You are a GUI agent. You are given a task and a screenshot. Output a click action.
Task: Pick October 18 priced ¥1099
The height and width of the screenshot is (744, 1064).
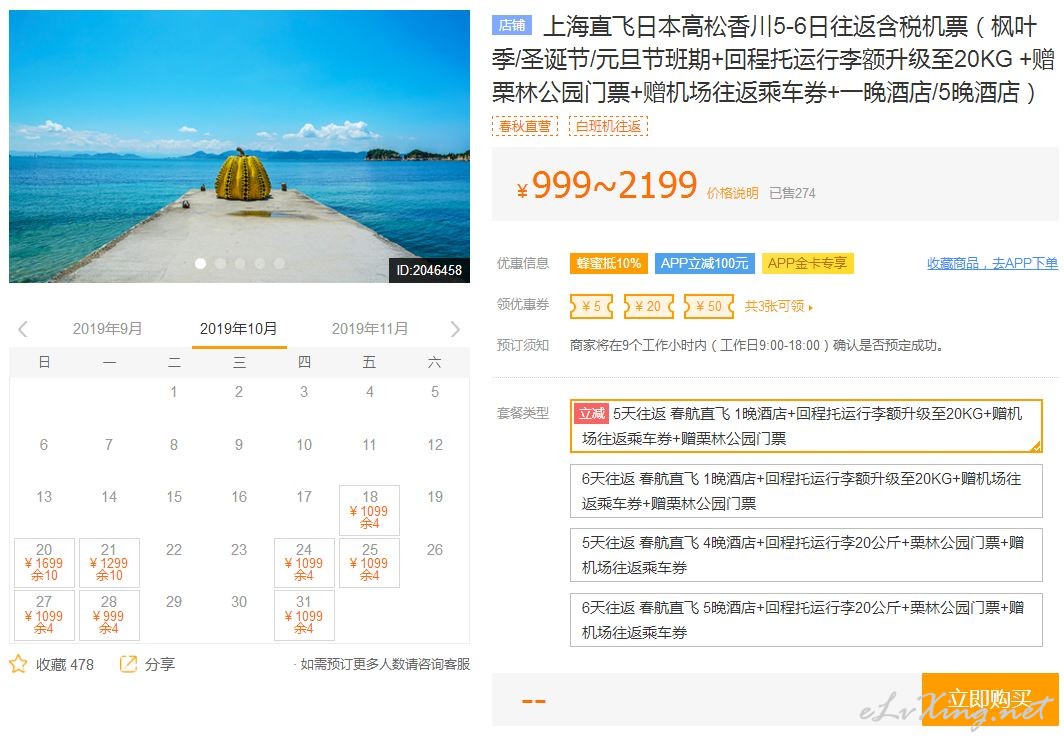[370, 510]
